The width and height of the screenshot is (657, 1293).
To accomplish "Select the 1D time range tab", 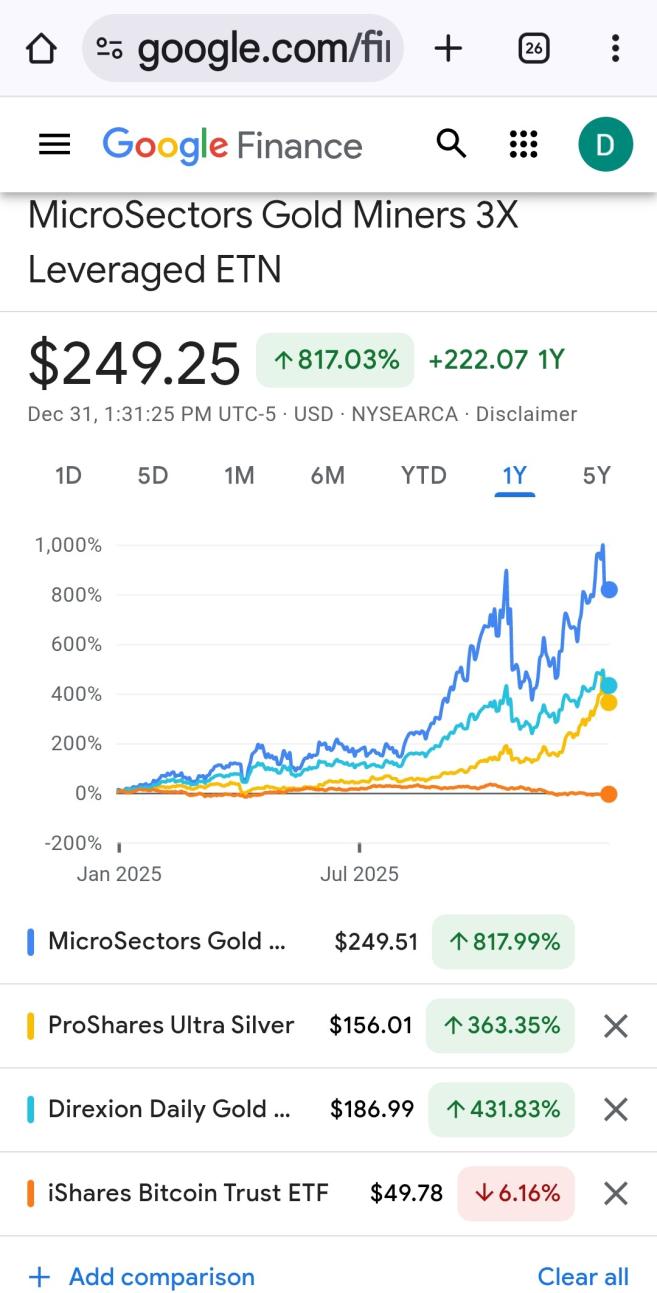I will click(x=68, y=476).
